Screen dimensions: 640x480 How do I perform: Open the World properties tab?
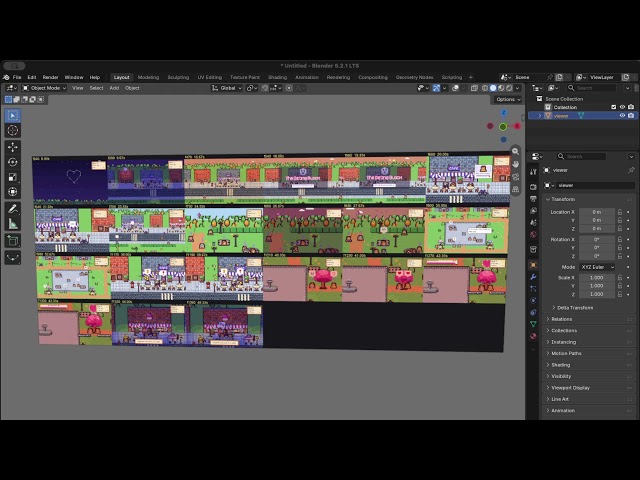coord(533,235)
